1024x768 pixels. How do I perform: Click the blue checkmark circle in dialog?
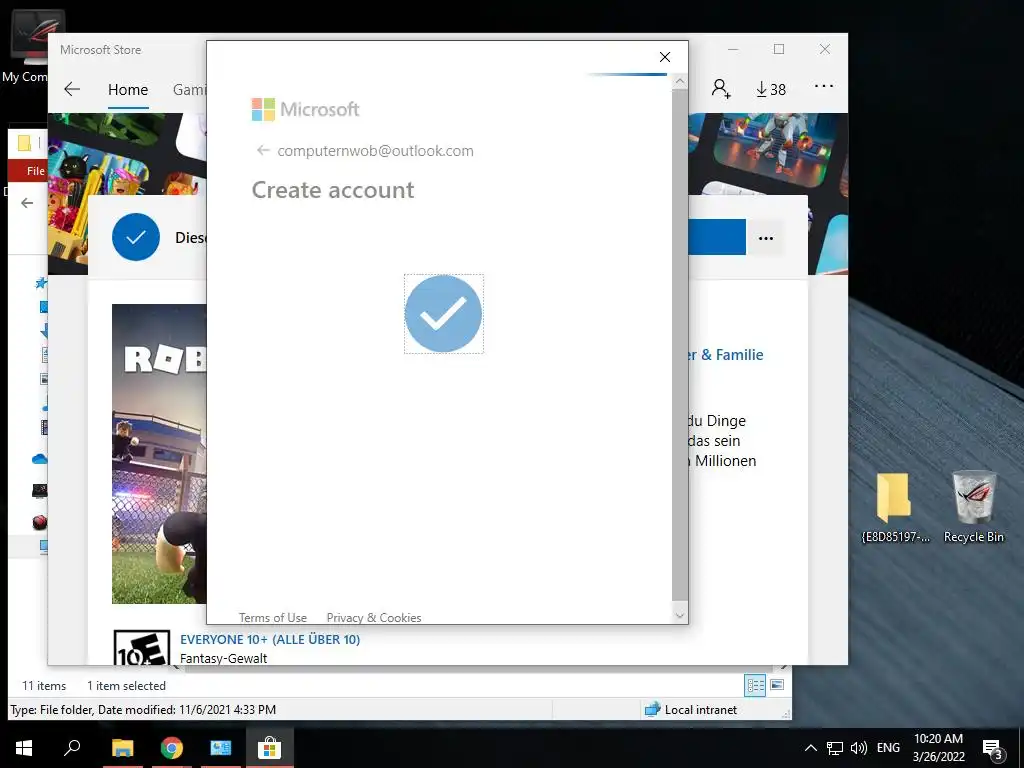click(x=443, y=314)
